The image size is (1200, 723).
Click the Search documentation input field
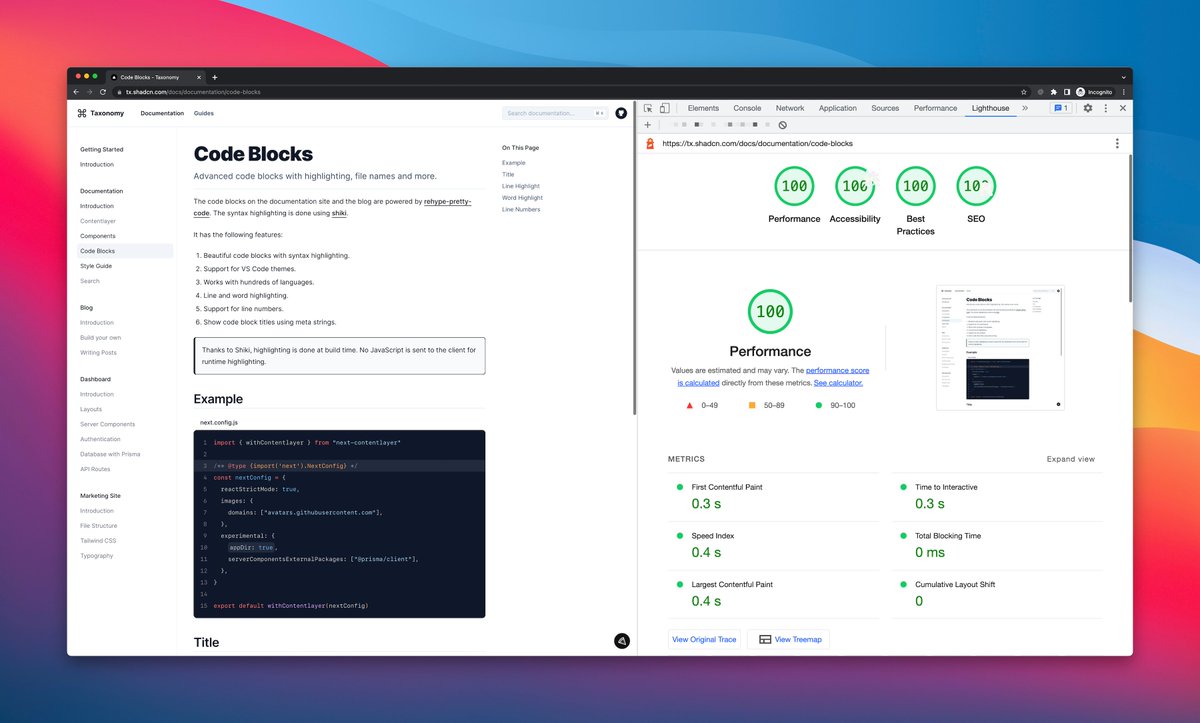tap(555, 113)
